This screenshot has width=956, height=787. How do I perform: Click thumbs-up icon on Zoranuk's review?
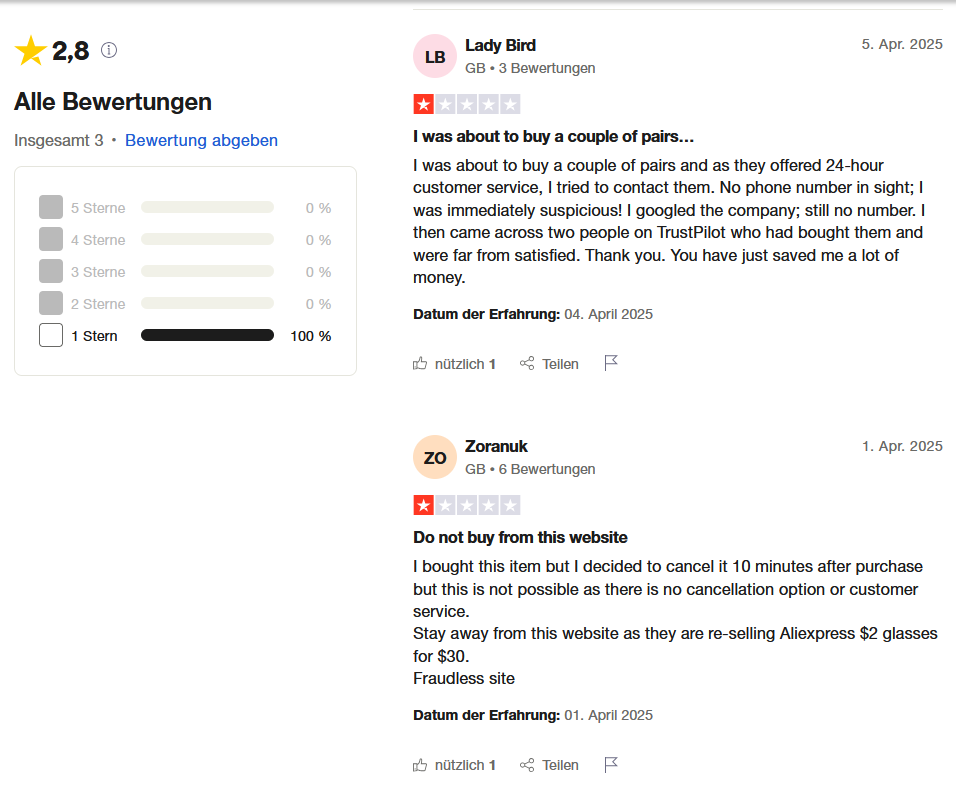(x=420, y=765)
